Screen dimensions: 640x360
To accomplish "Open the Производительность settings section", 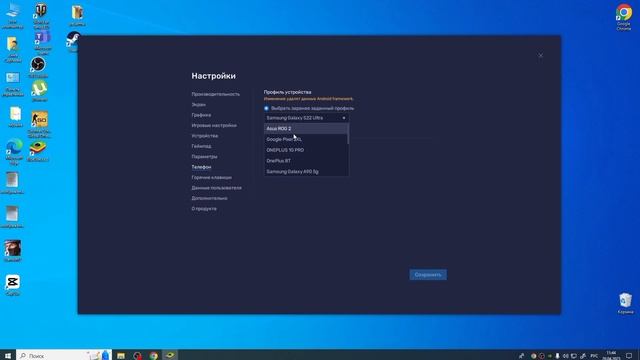I will pyautogui.click(x=216, y=94).
